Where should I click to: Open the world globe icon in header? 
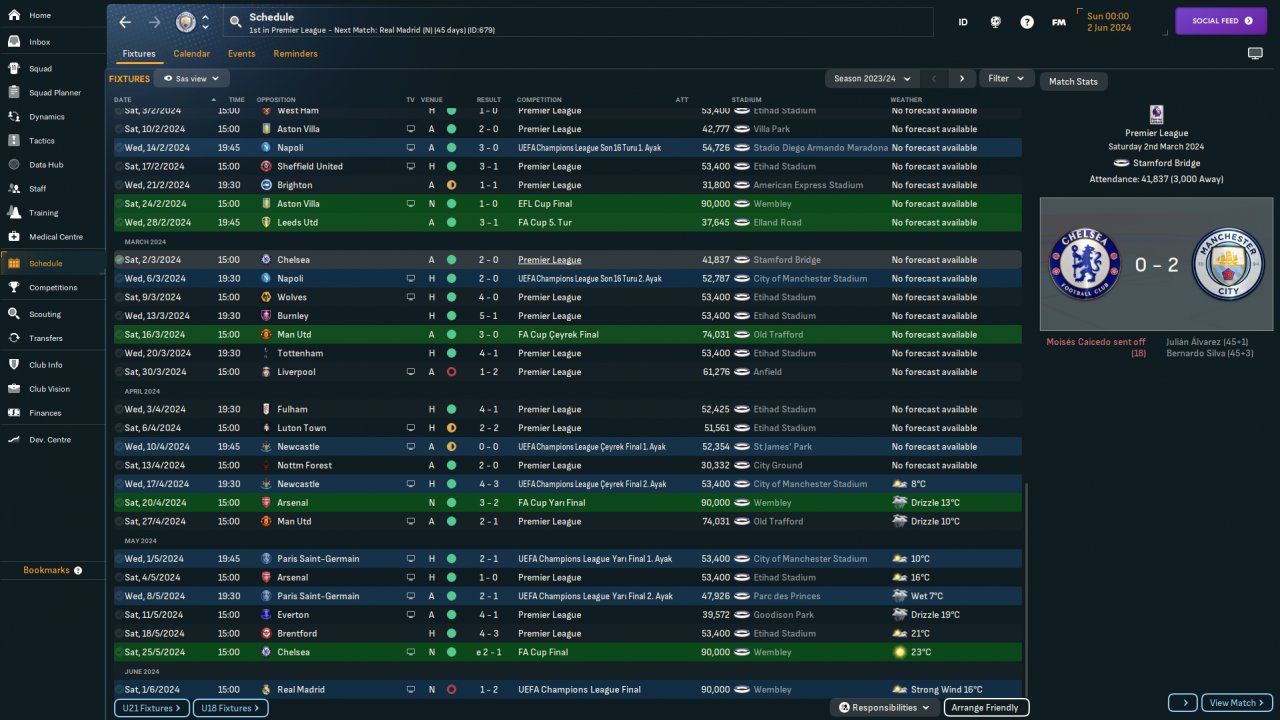995,22
